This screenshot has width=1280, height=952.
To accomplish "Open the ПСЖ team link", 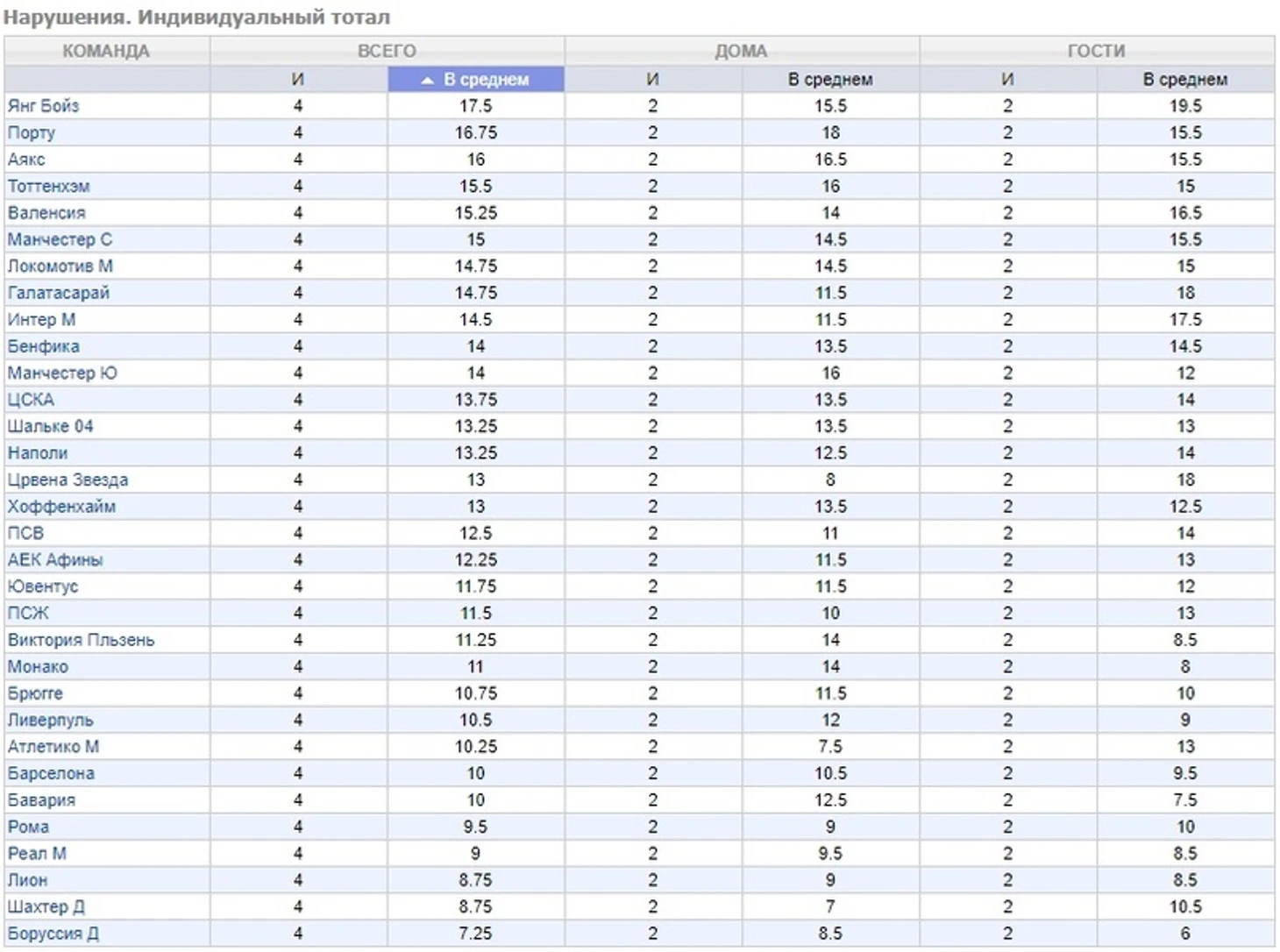I will point(28,614).
